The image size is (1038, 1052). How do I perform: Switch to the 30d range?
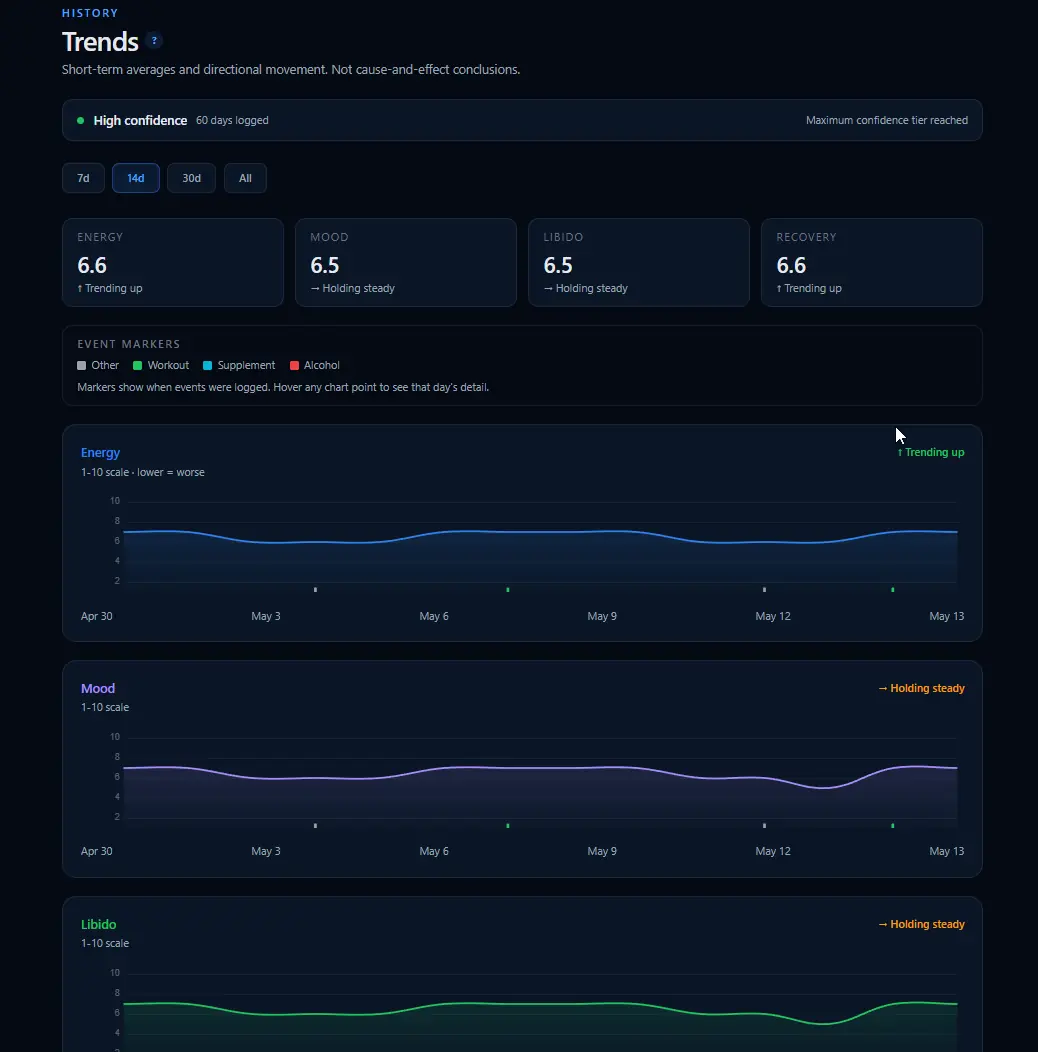pyautogui.click(x=191, y=178)
